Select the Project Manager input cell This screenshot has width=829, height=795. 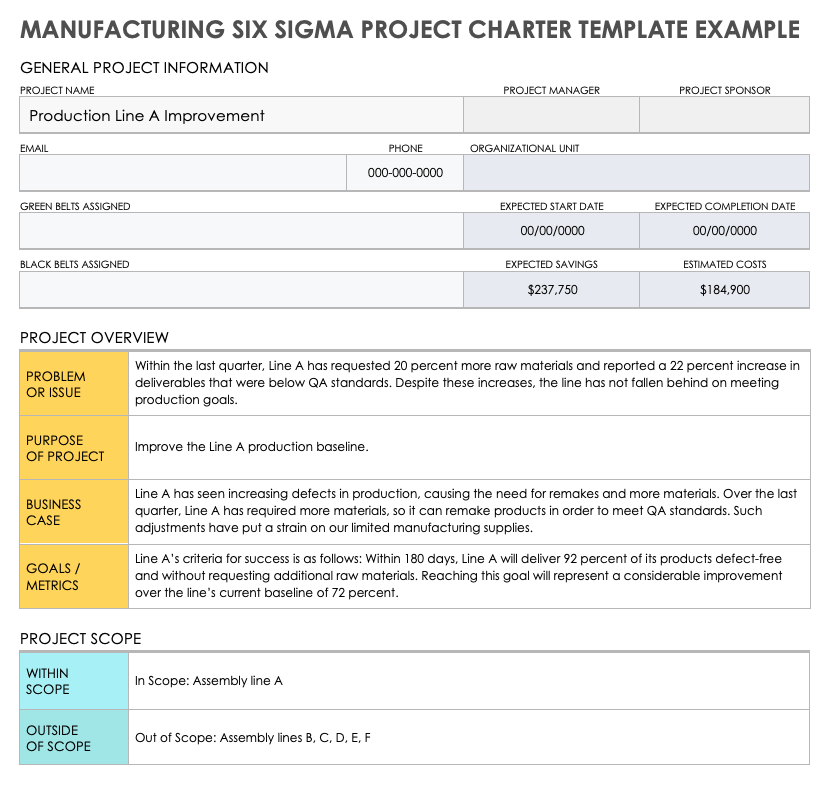pyautogui.click(x=551, y=116)
